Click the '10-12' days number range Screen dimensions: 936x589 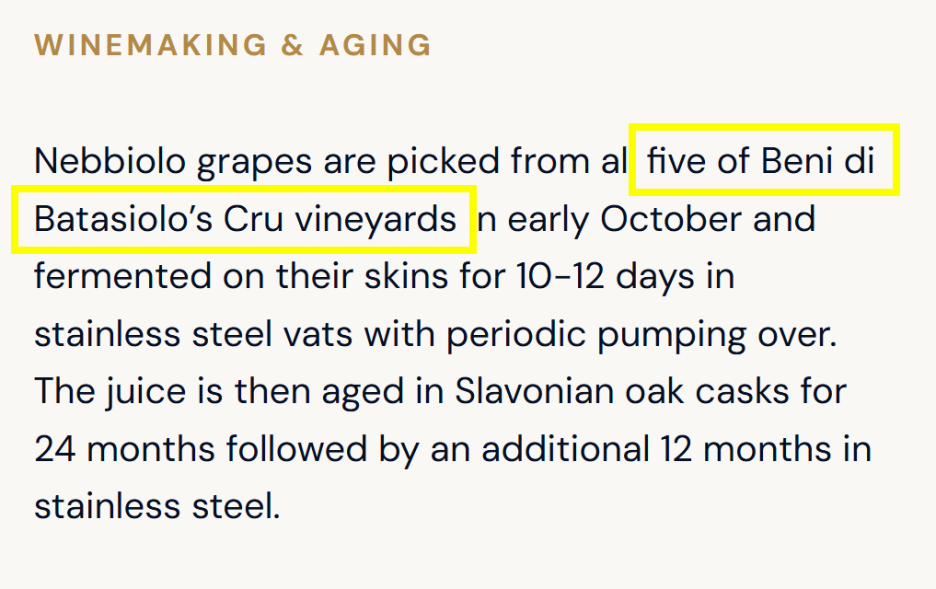561,277
